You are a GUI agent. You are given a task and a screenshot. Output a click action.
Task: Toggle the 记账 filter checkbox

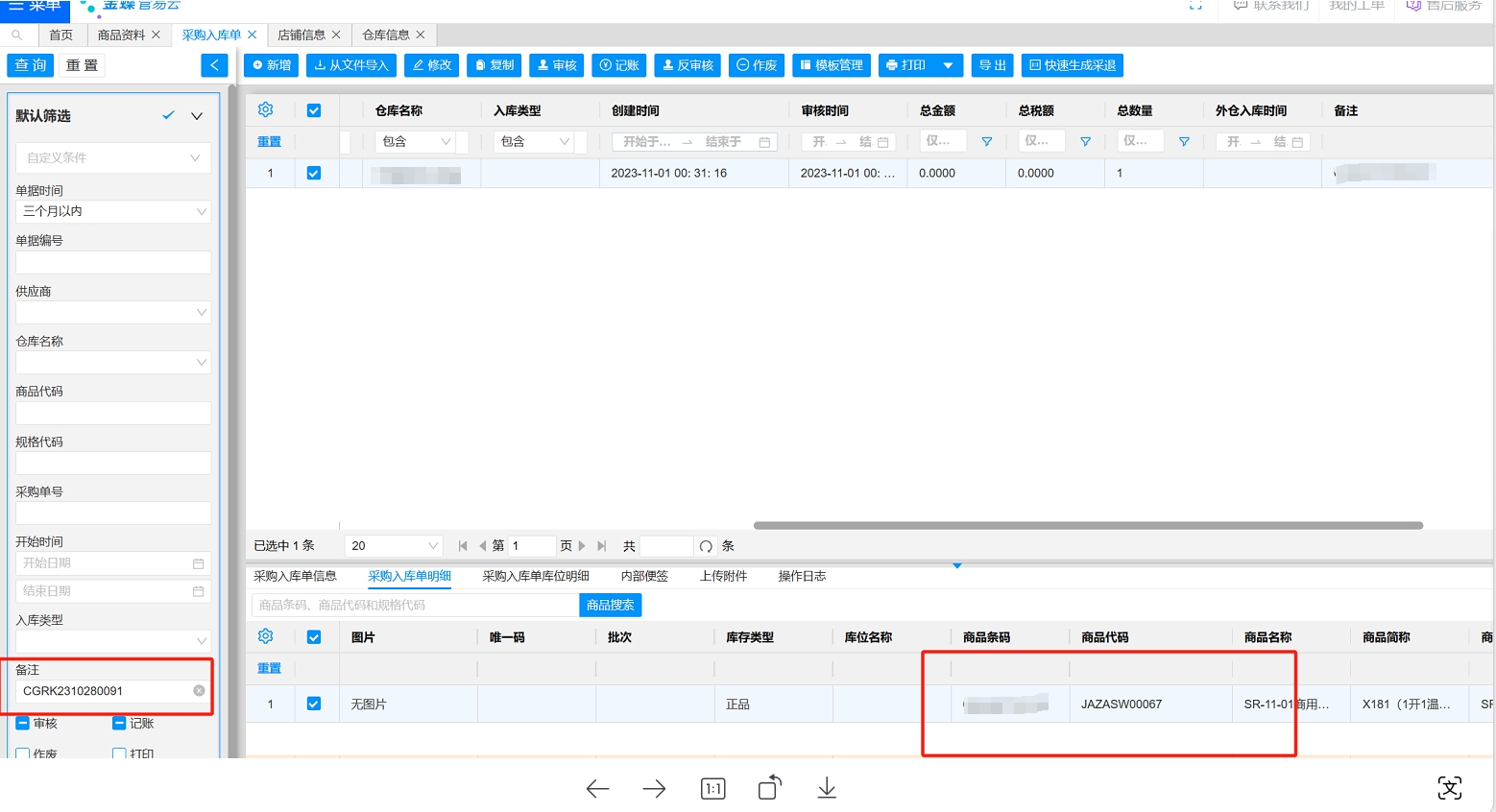click(120, 724)
